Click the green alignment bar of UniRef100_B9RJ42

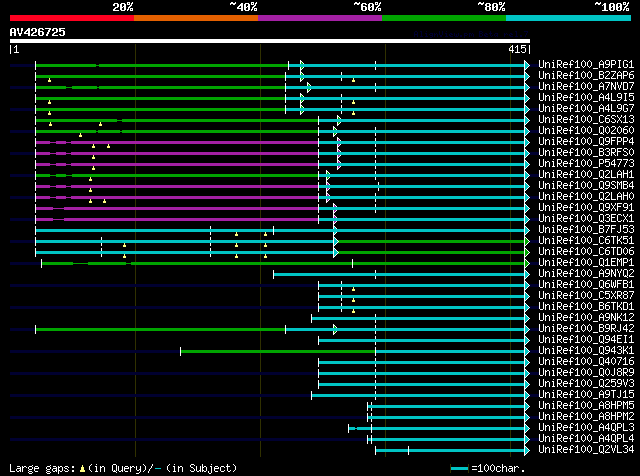[x=160, y=329]
